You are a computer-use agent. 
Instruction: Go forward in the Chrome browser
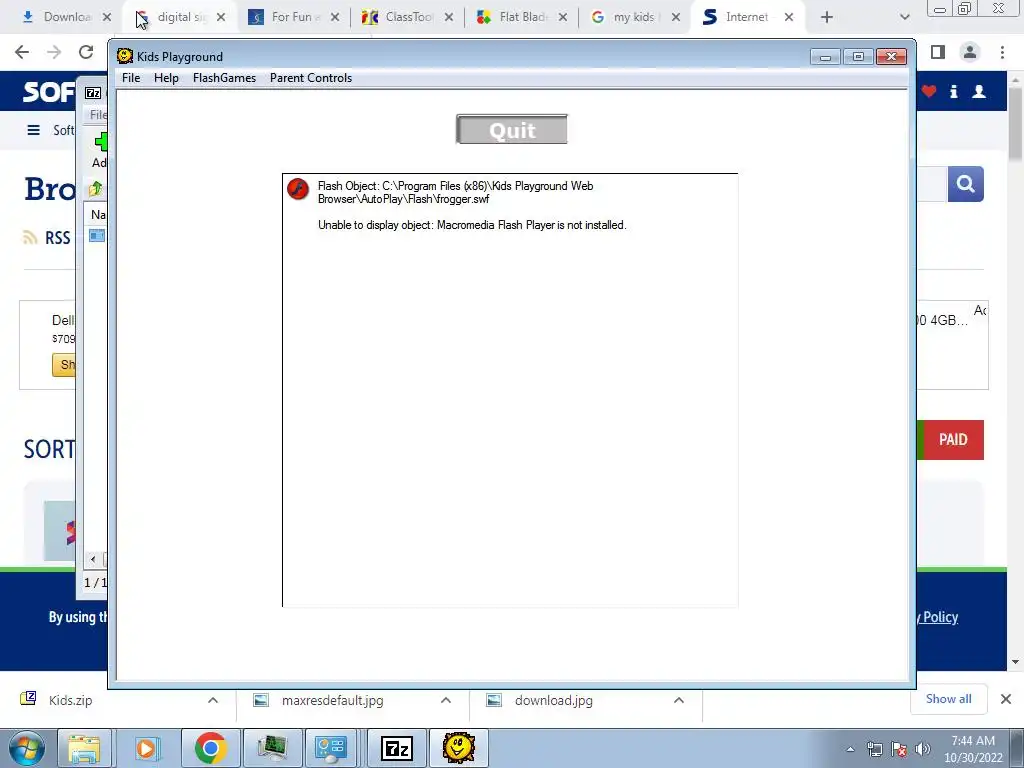click(54, 52)
